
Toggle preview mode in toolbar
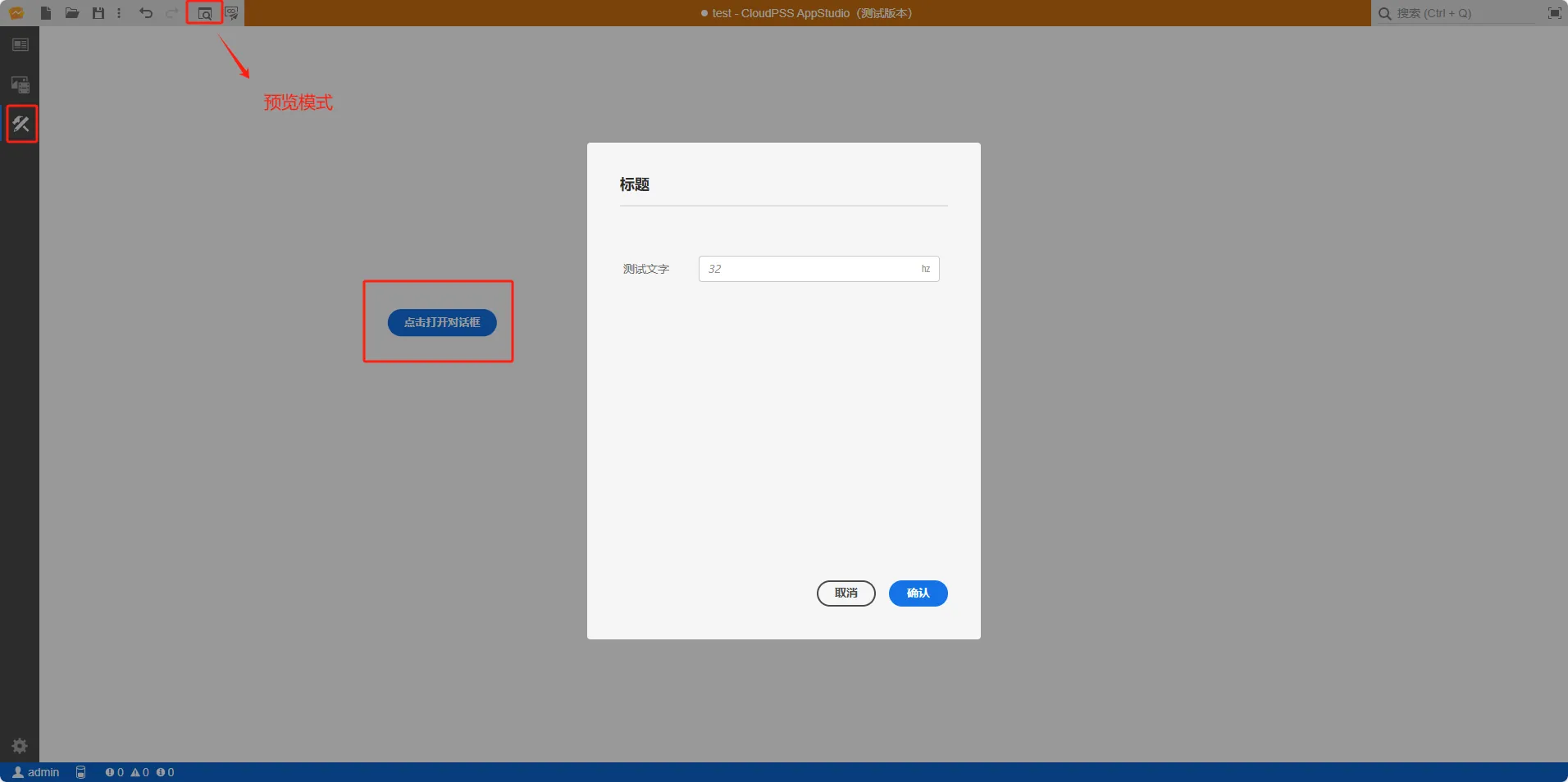click(205, 13)
